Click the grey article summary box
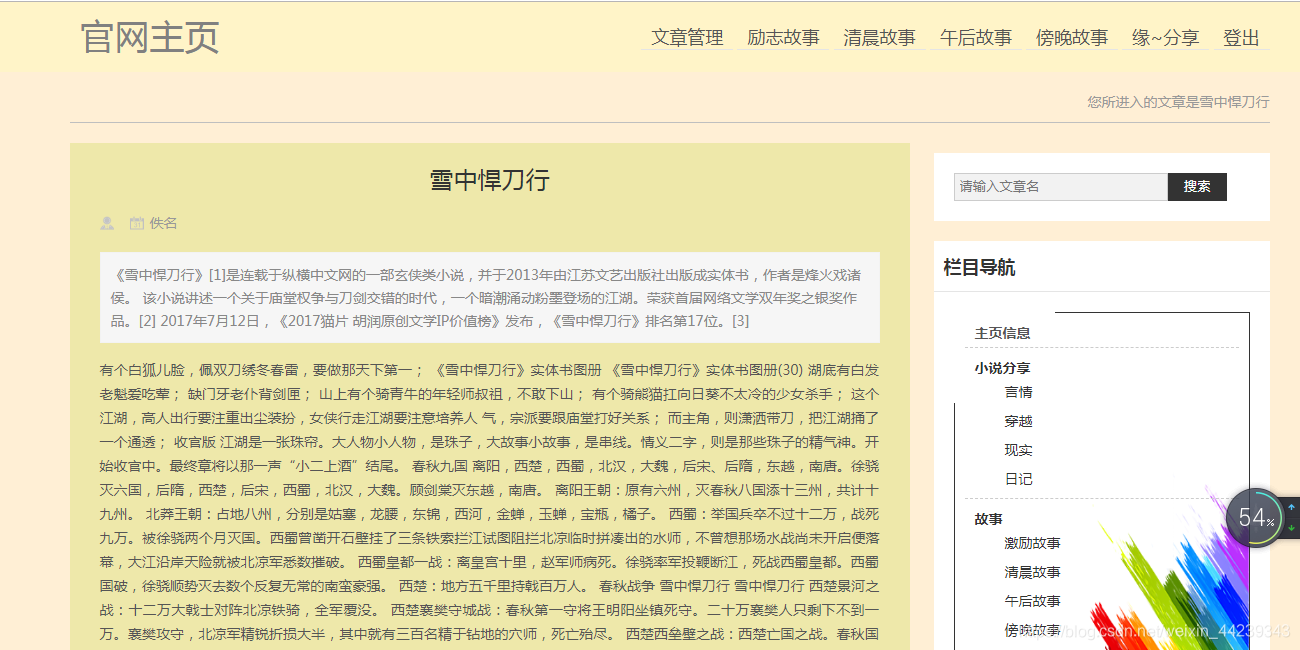This screenshot has width=1300, height=650. pyautogui.click(x=490, y=298)
